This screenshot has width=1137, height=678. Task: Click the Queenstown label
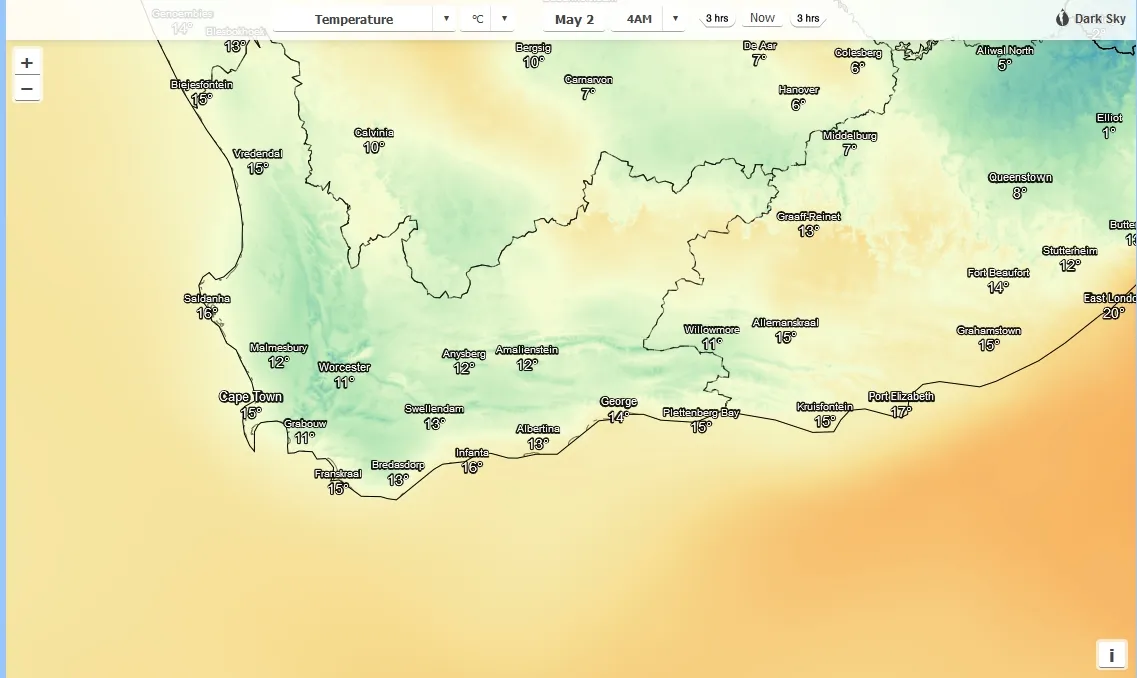[1020, 178]
